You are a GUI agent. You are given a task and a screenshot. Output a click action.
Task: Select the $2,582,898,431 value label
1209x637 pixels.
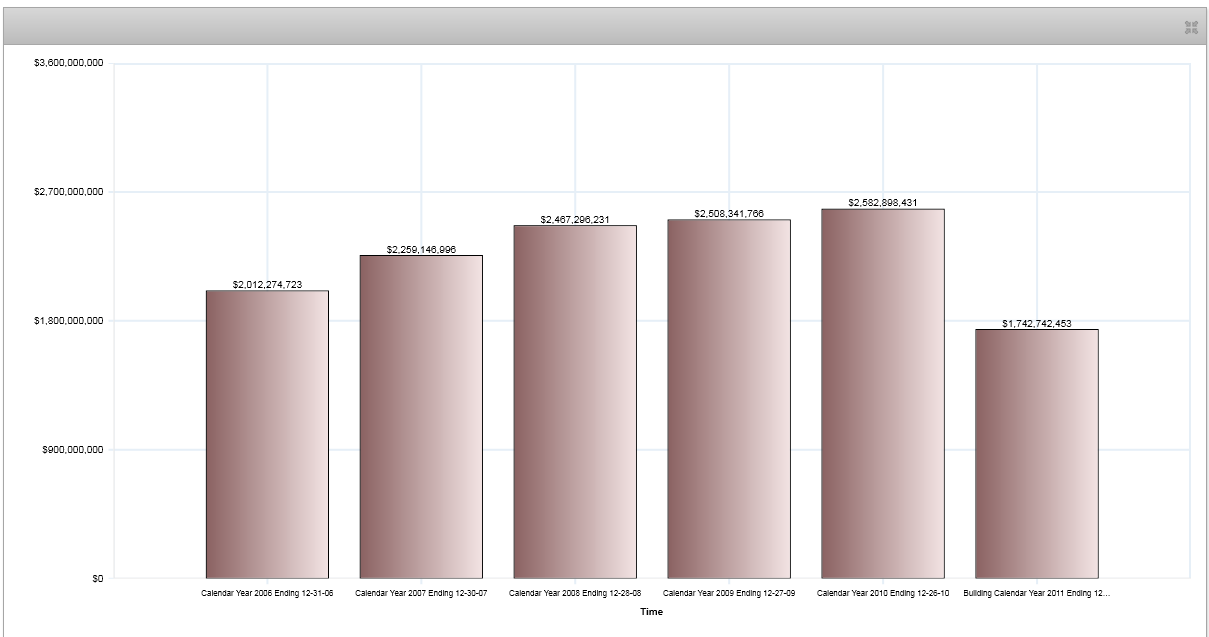point(883,203)
